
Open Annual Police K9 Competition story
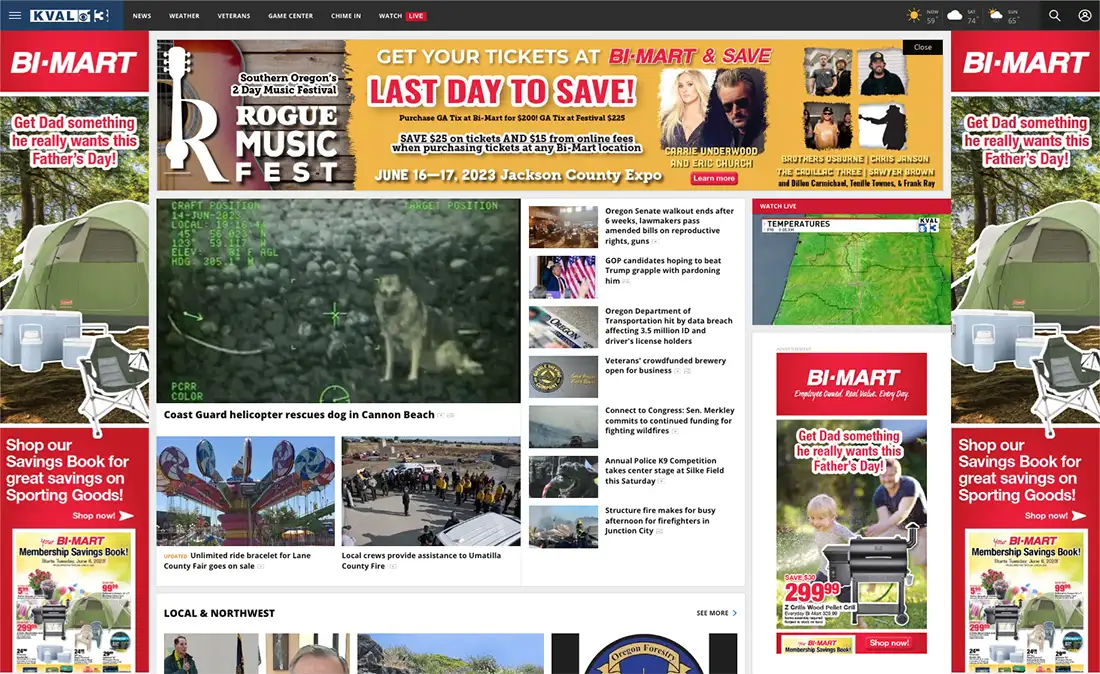coord(664,471)
